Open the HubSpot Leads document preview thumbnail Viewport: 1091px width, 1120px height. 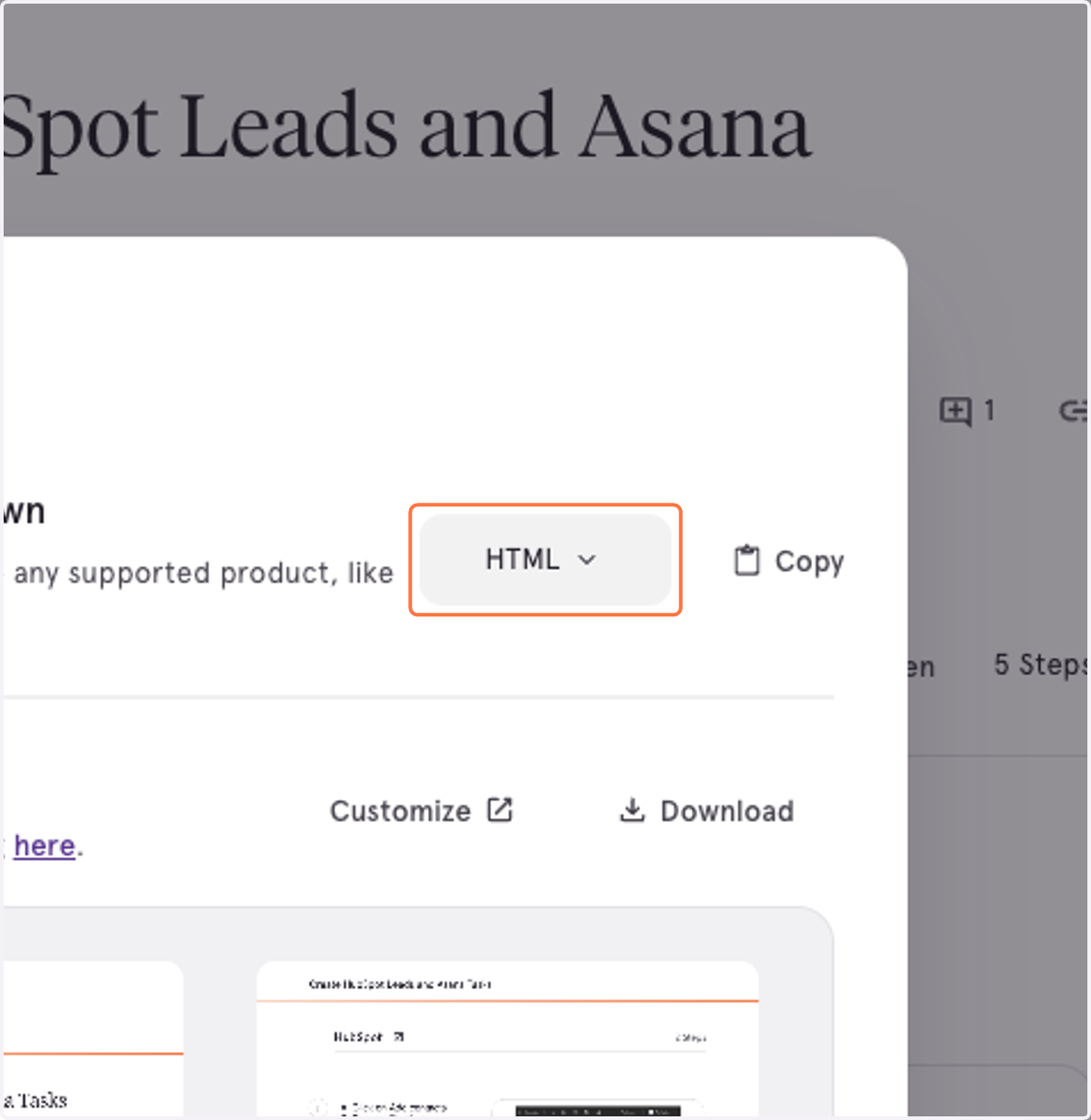tap(507, 1039)
